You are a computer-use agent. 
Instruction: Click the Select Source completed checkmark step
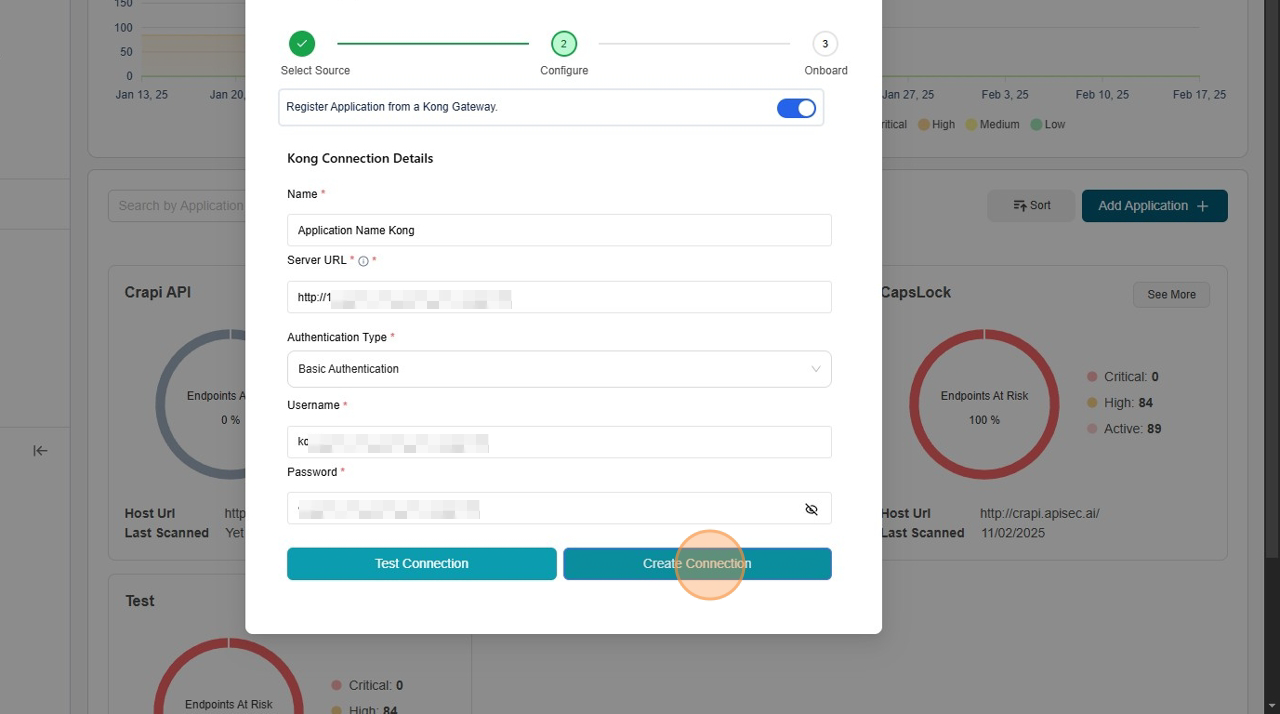[302, 44]
